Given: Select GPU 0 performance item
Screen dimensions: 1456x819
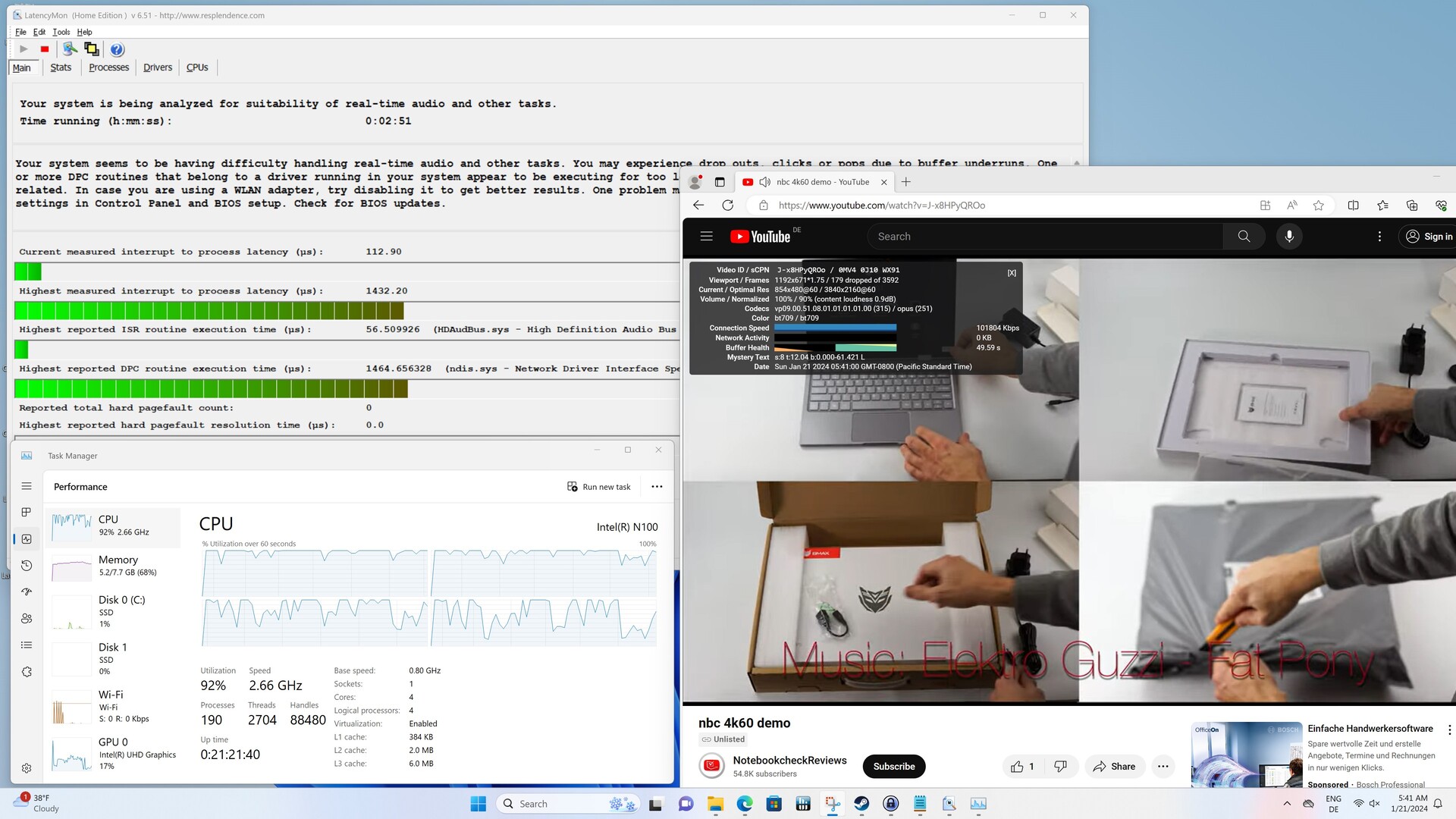Looking at the screenshot, I should click(113, 754).
